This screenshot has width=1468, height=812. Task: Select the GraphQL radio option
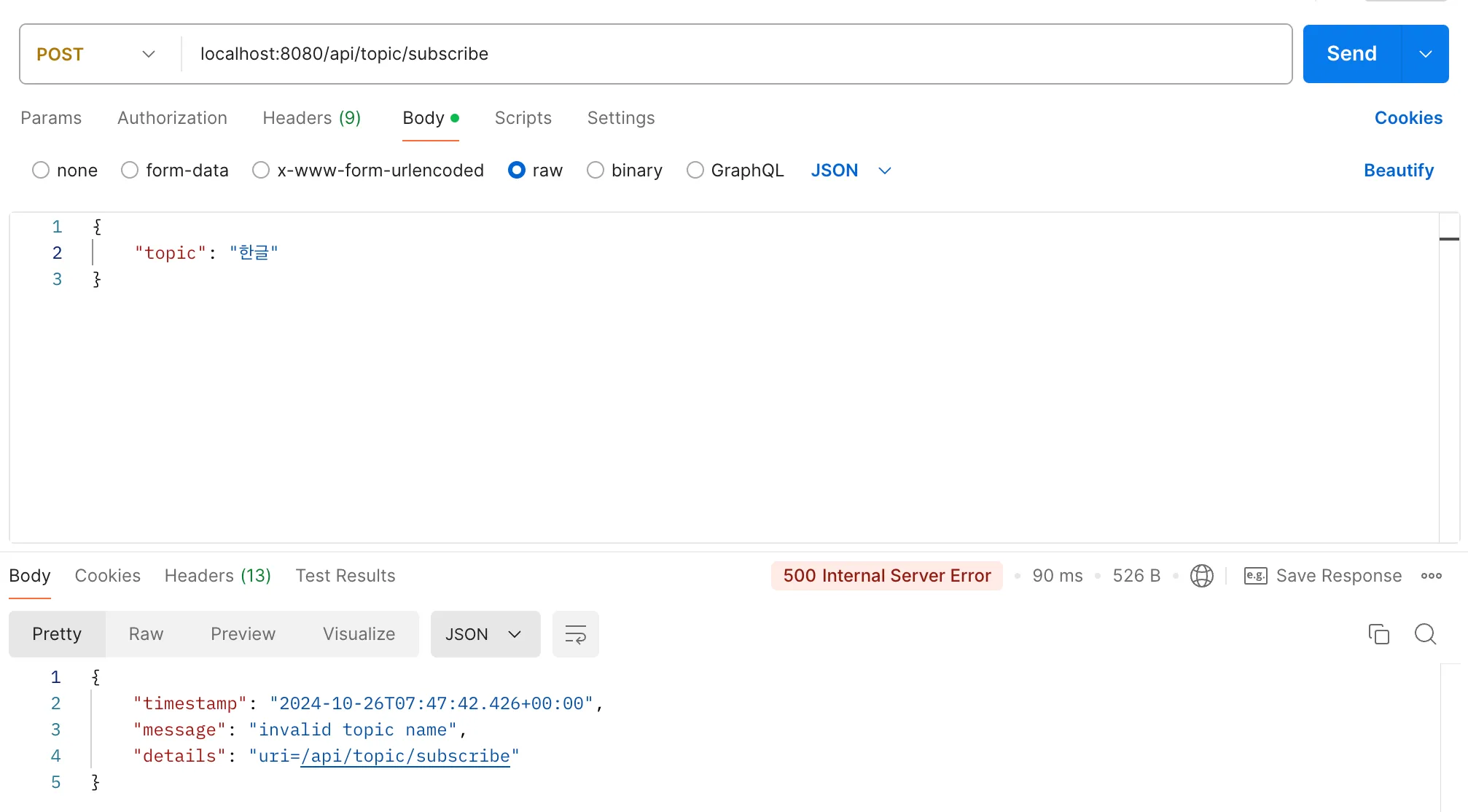(x=695, y=171)
